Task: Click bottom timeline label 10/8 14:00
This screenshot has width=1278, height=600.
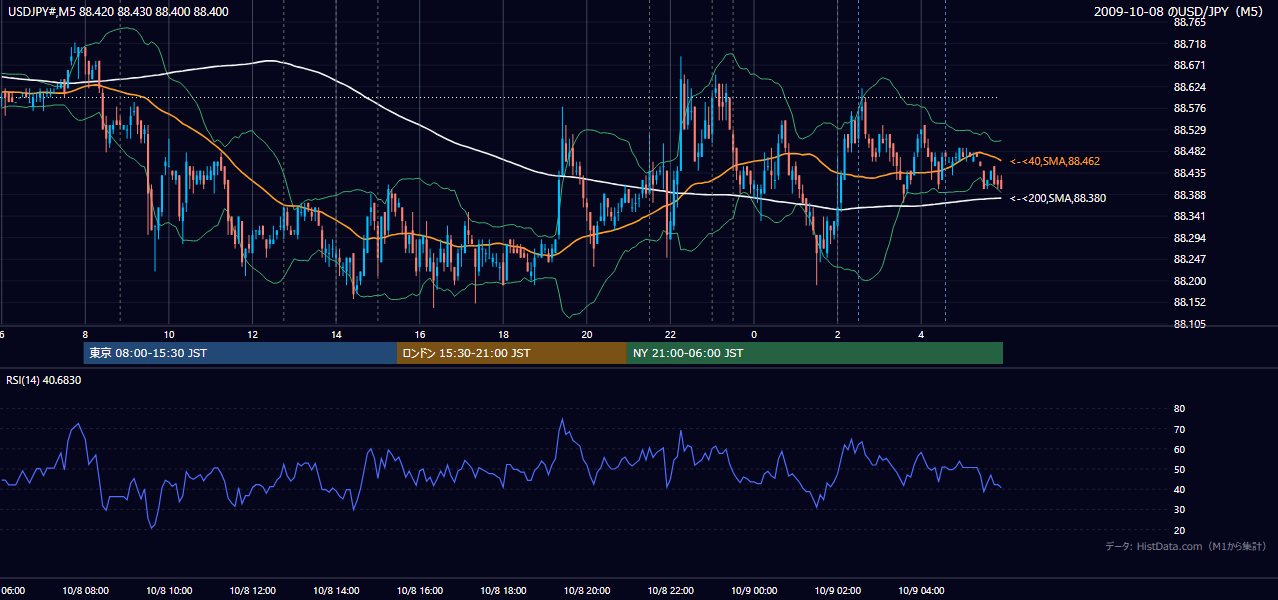Action: pyautogui.click(x=336, y=591)
